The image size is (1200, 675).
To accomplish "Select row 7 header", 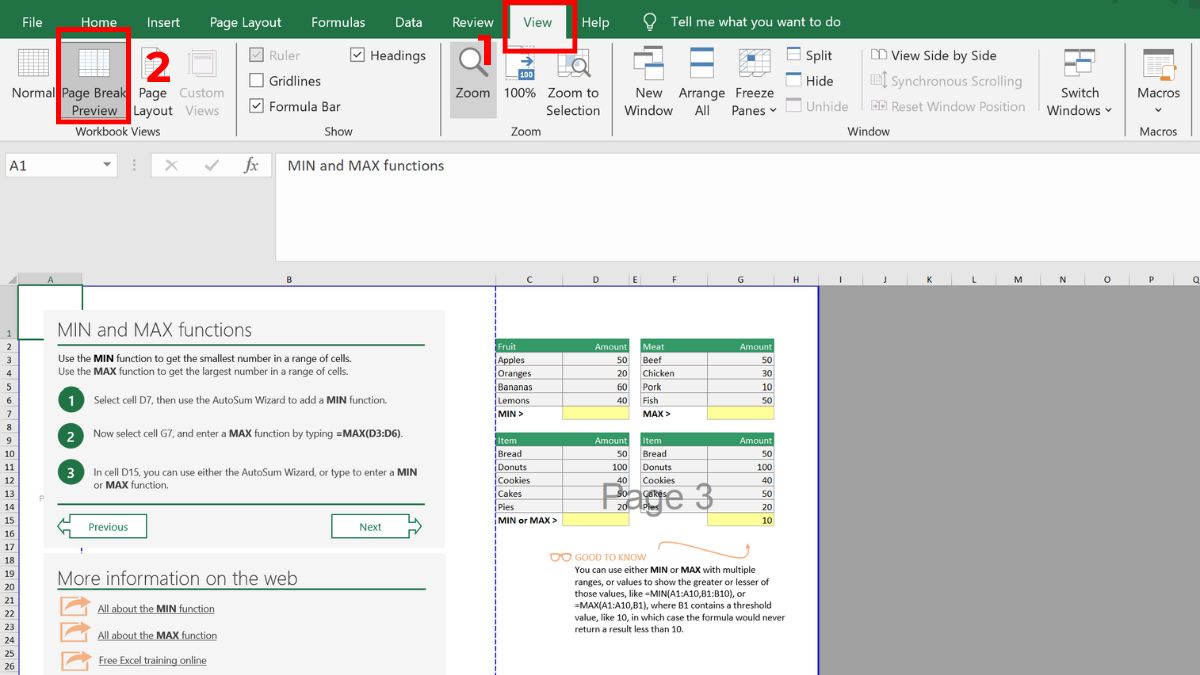I will coord(8,413).
